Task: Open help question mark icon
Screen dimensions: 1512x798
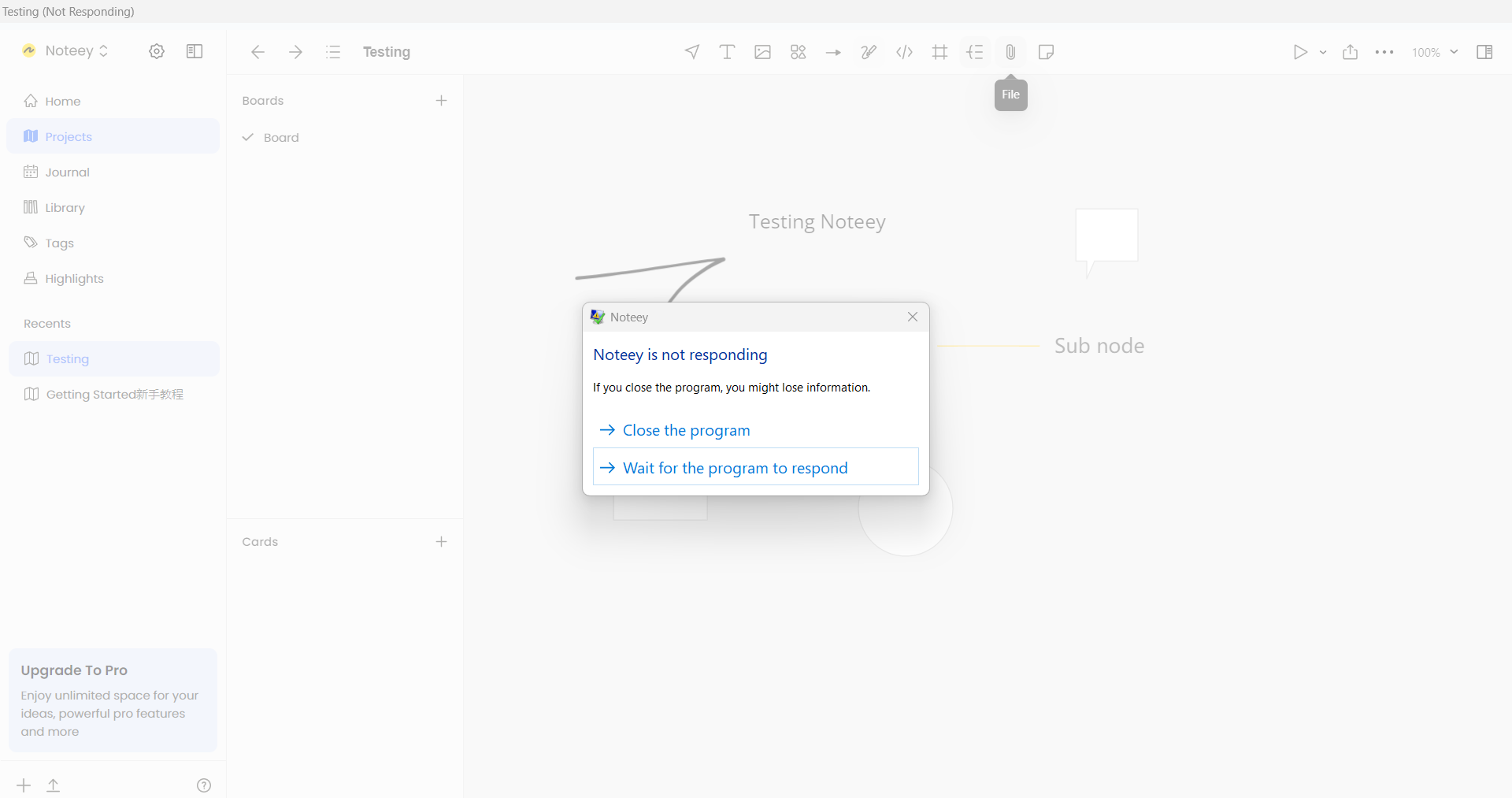Action: tap(204, 785)
